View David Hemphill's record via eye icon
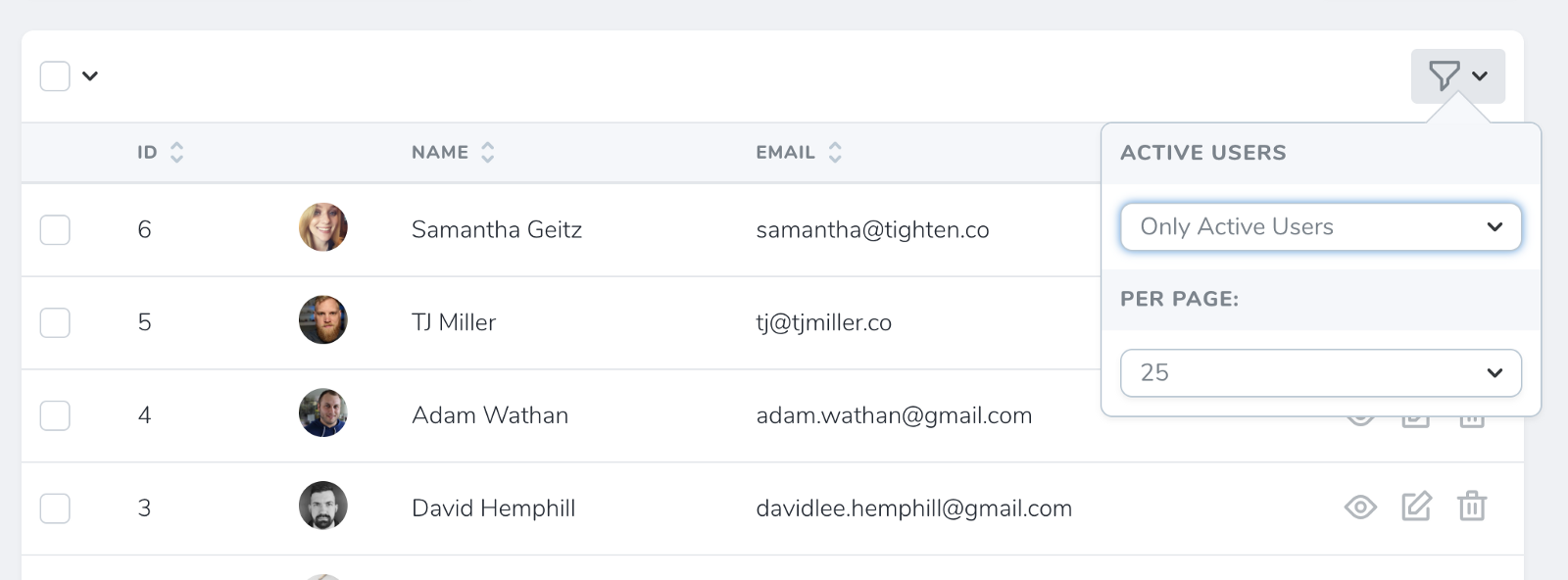Viewport: 1568px width, 580px height. point(1360,507)
